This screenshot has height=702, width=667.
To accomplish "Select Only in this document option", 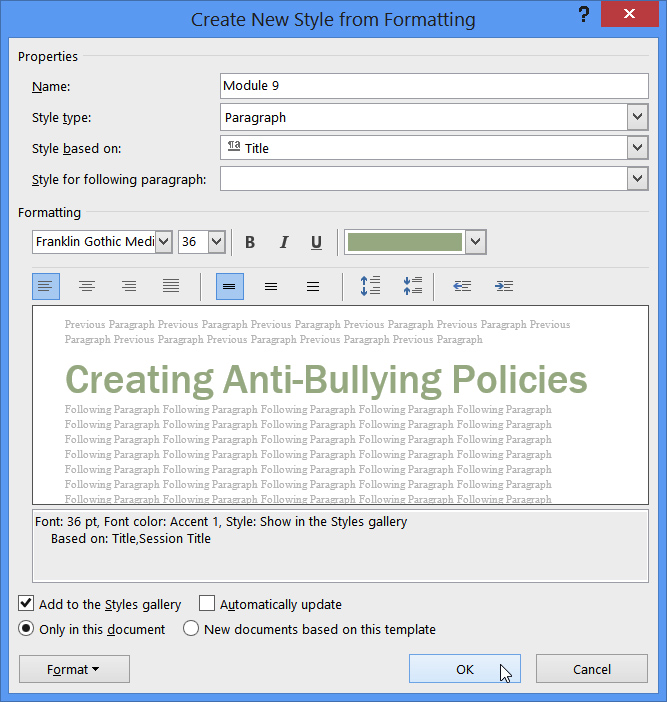I will pos(26,629).
